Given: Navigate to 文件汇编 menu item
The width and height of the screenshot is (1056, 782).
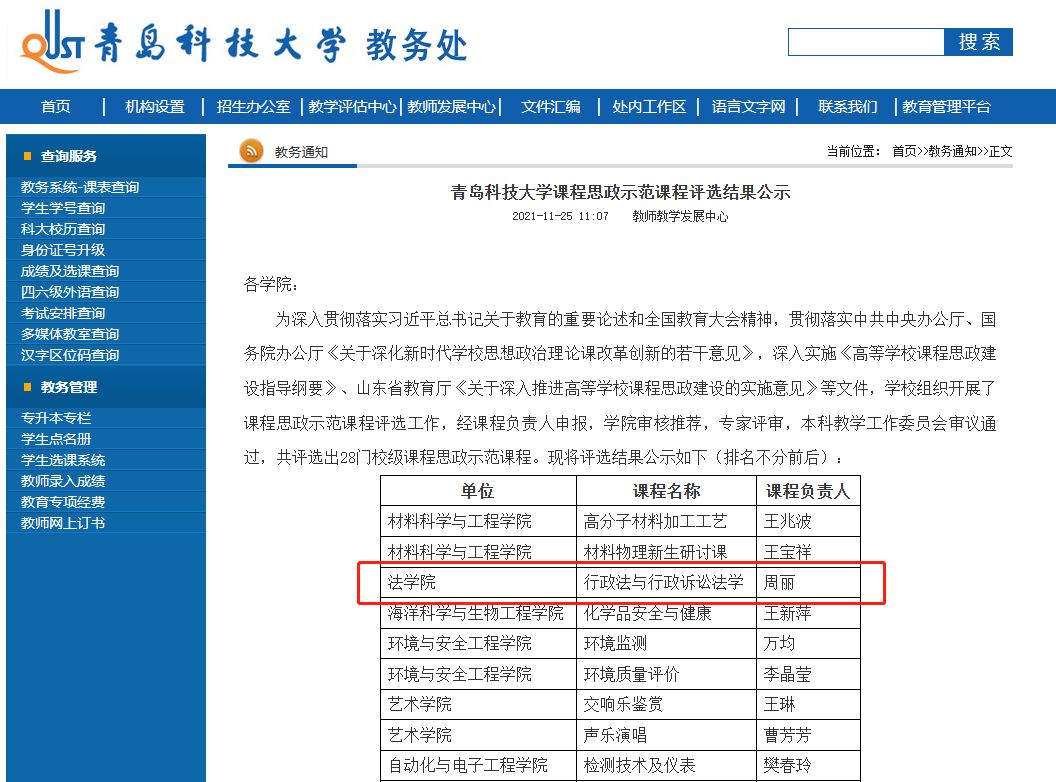Looking at the screenshot, I should (550, 107).
